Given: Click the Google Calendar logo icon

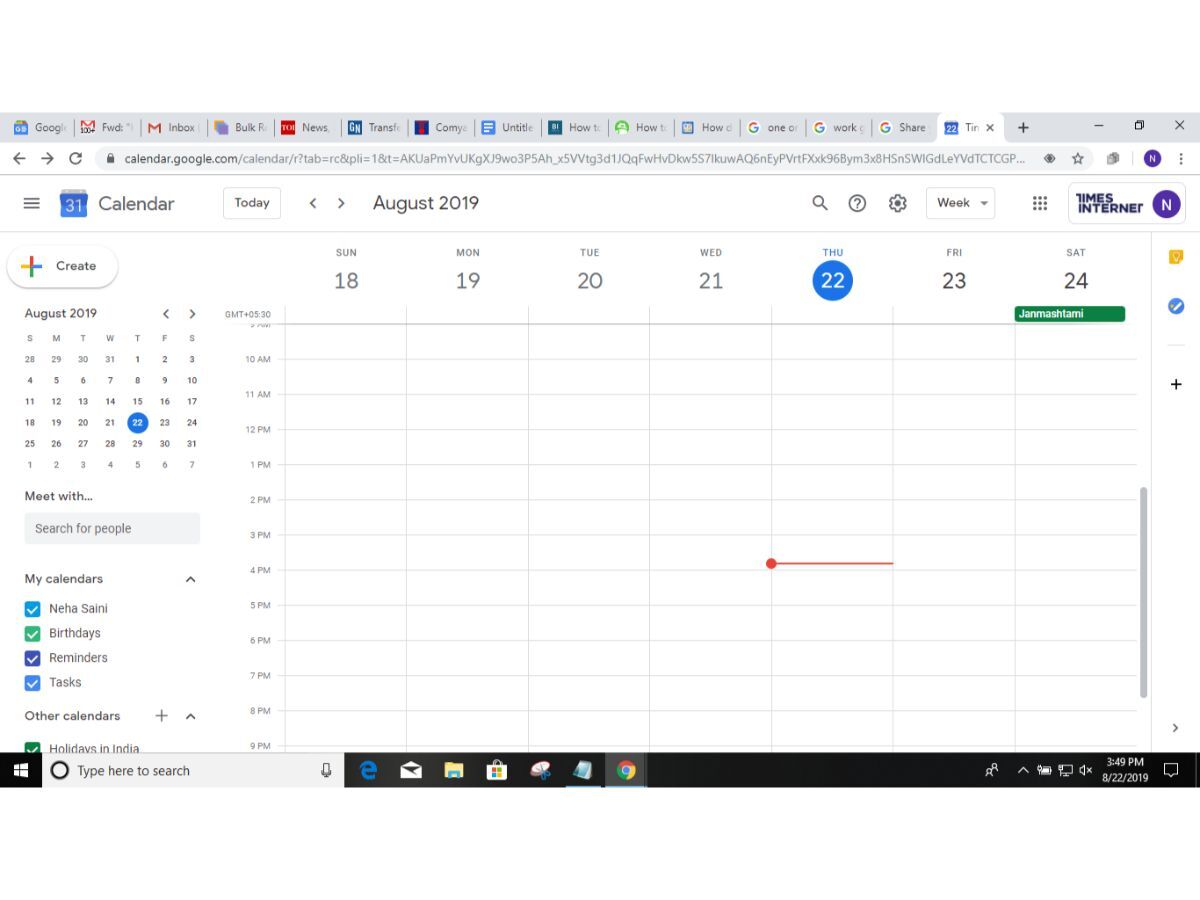Looking at the screenshot, I should pyautogui.click(x=74, y=203).
